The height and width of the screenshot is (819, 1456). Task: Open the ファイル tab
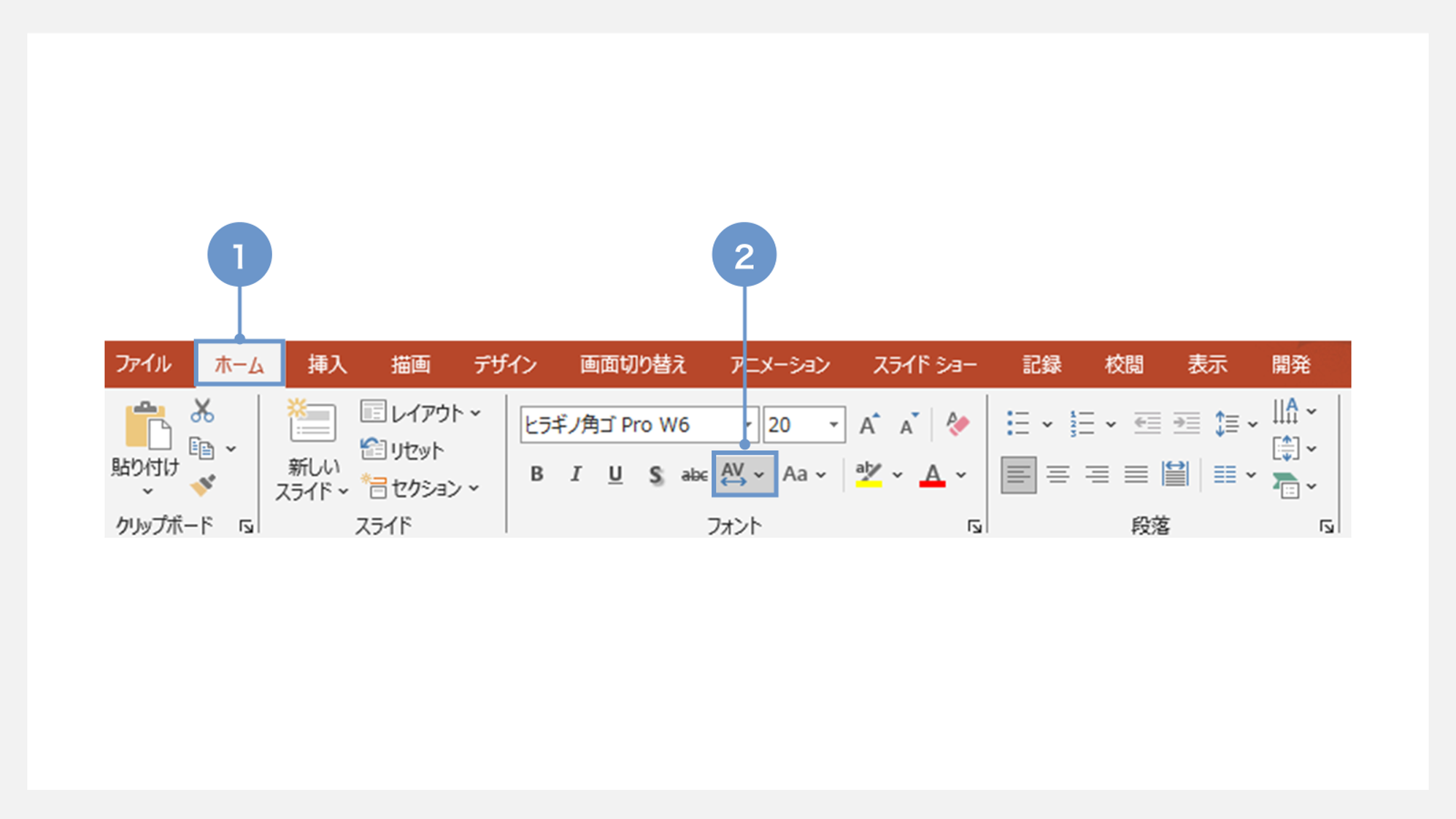(x=143, y=364)
